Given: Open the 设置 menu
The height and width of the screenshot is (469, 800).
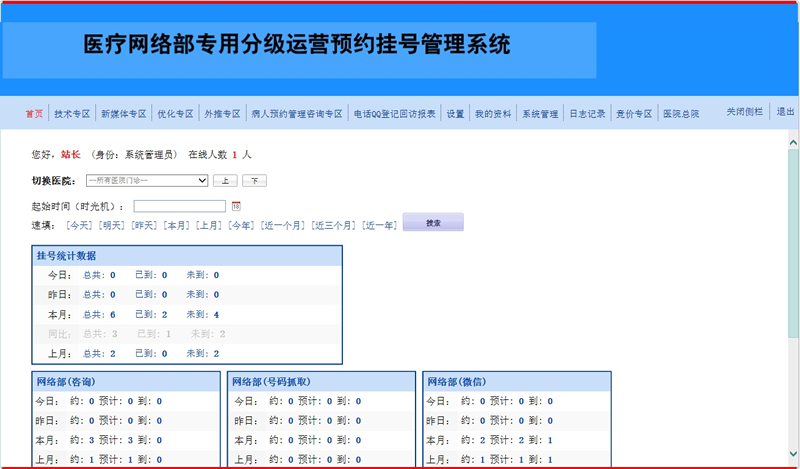Looking at the screenshot, I should tap(455, 114).
